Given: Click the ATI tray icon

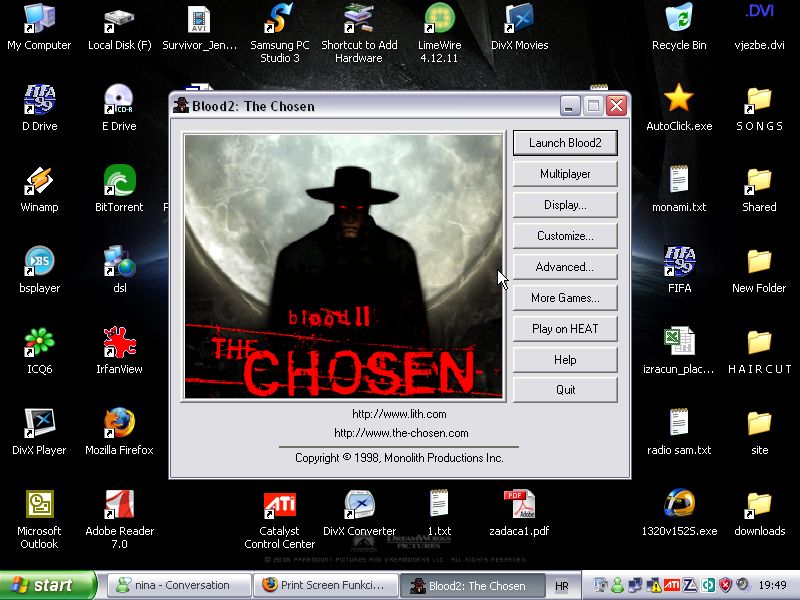Looking at the screenshot, I should click(671, 585).
